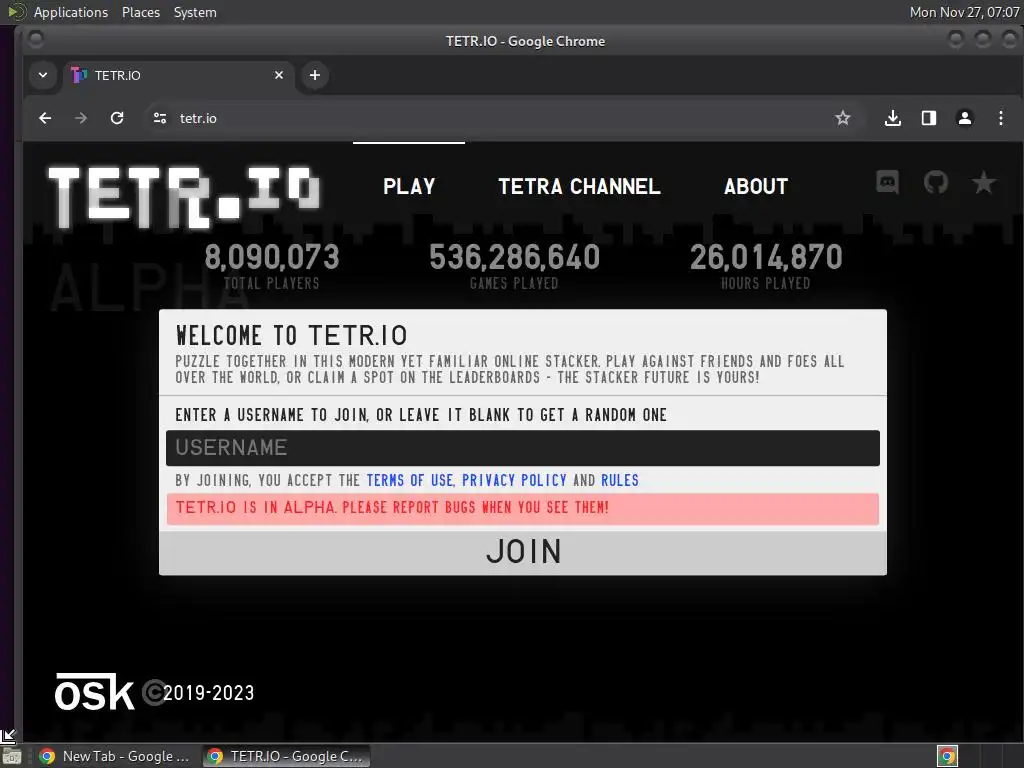Open the TETR.IO Discord icon link

tap(887, 182)
